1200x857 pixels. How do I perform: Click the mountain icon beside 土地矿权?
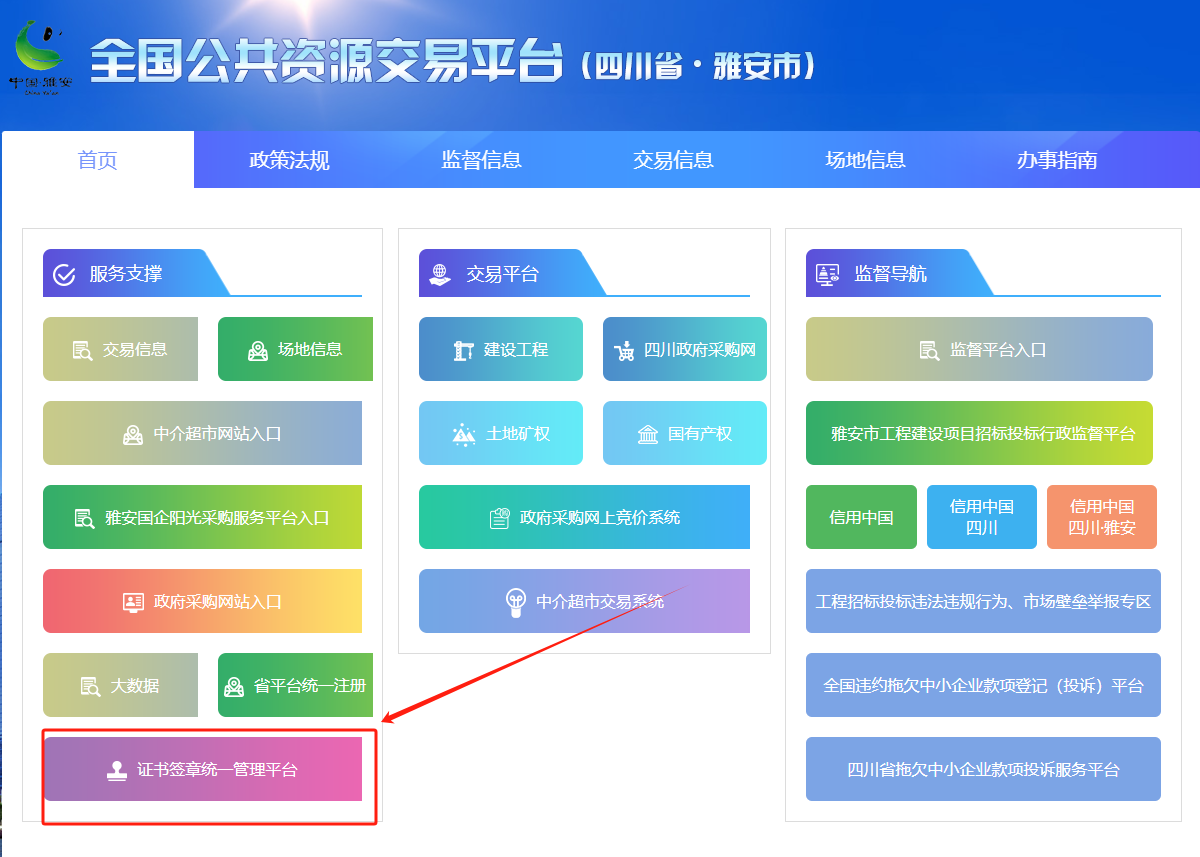coord(463,434)
